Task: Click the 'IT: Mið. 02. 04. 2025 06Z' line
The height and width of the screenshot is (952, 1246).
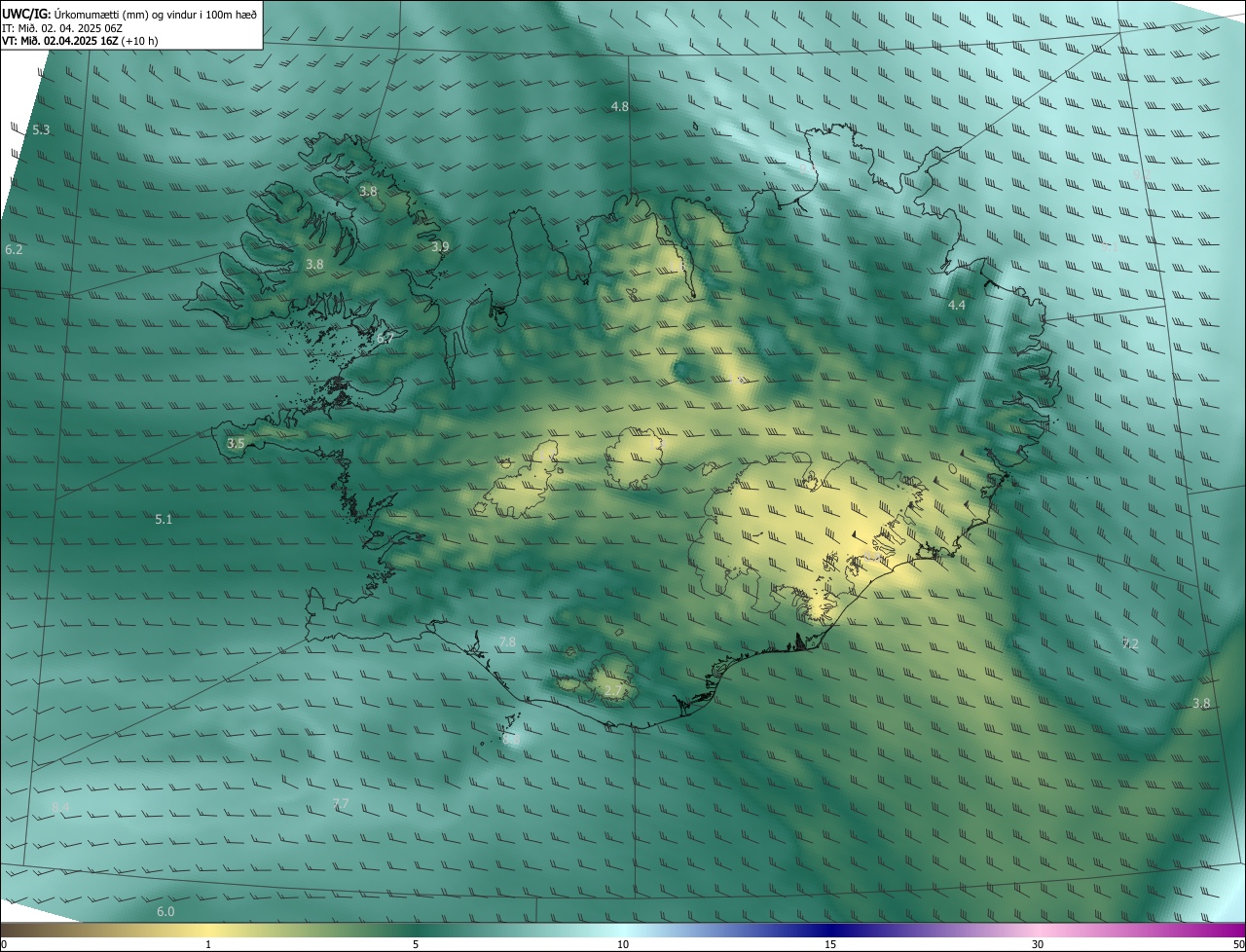Action: [64, 28]
